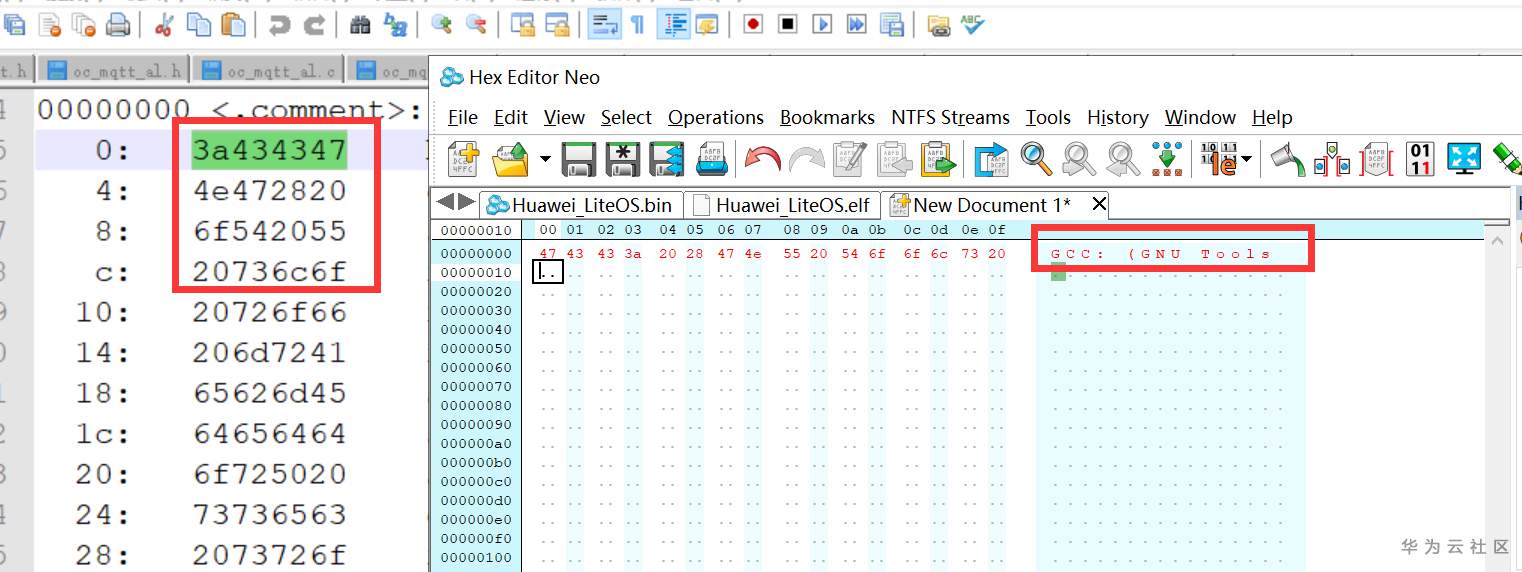Toggle full screen monitor icon
This screenshot has height=572, width=1522.
pos(1464,158)
